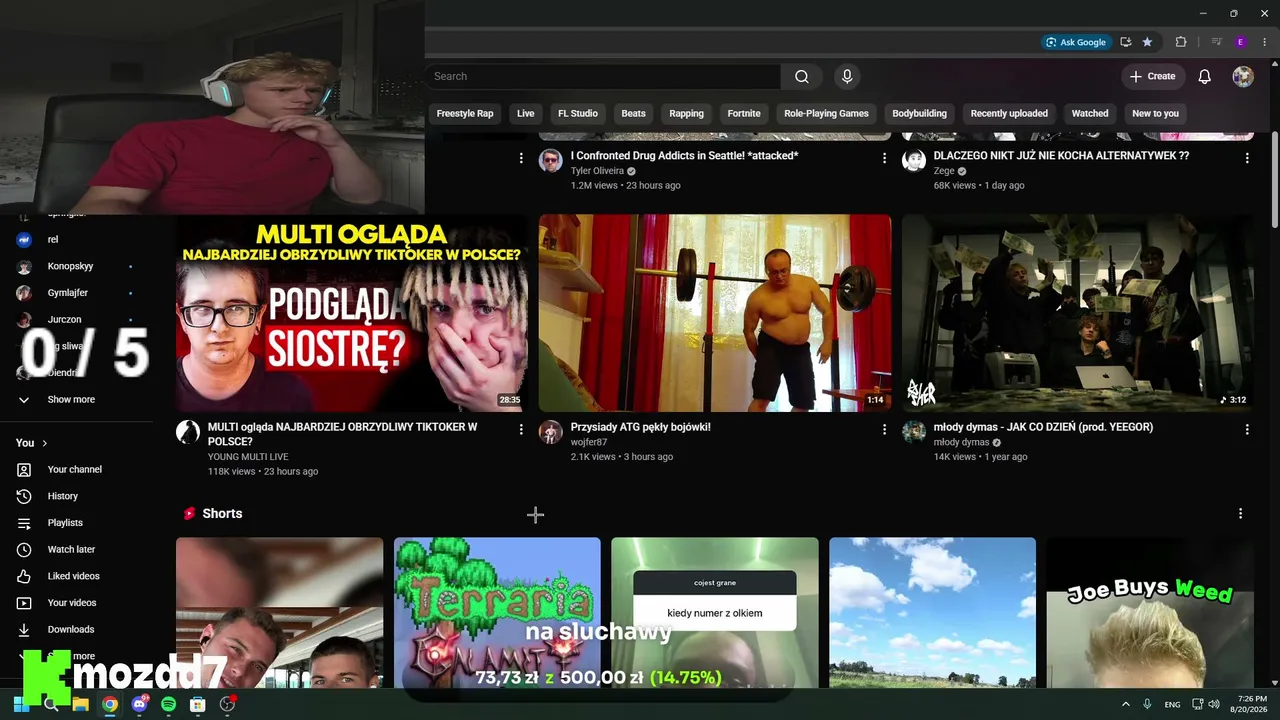Click the search magnifier button
This screenshot has height=720, width=1280.
coord(802,77)
